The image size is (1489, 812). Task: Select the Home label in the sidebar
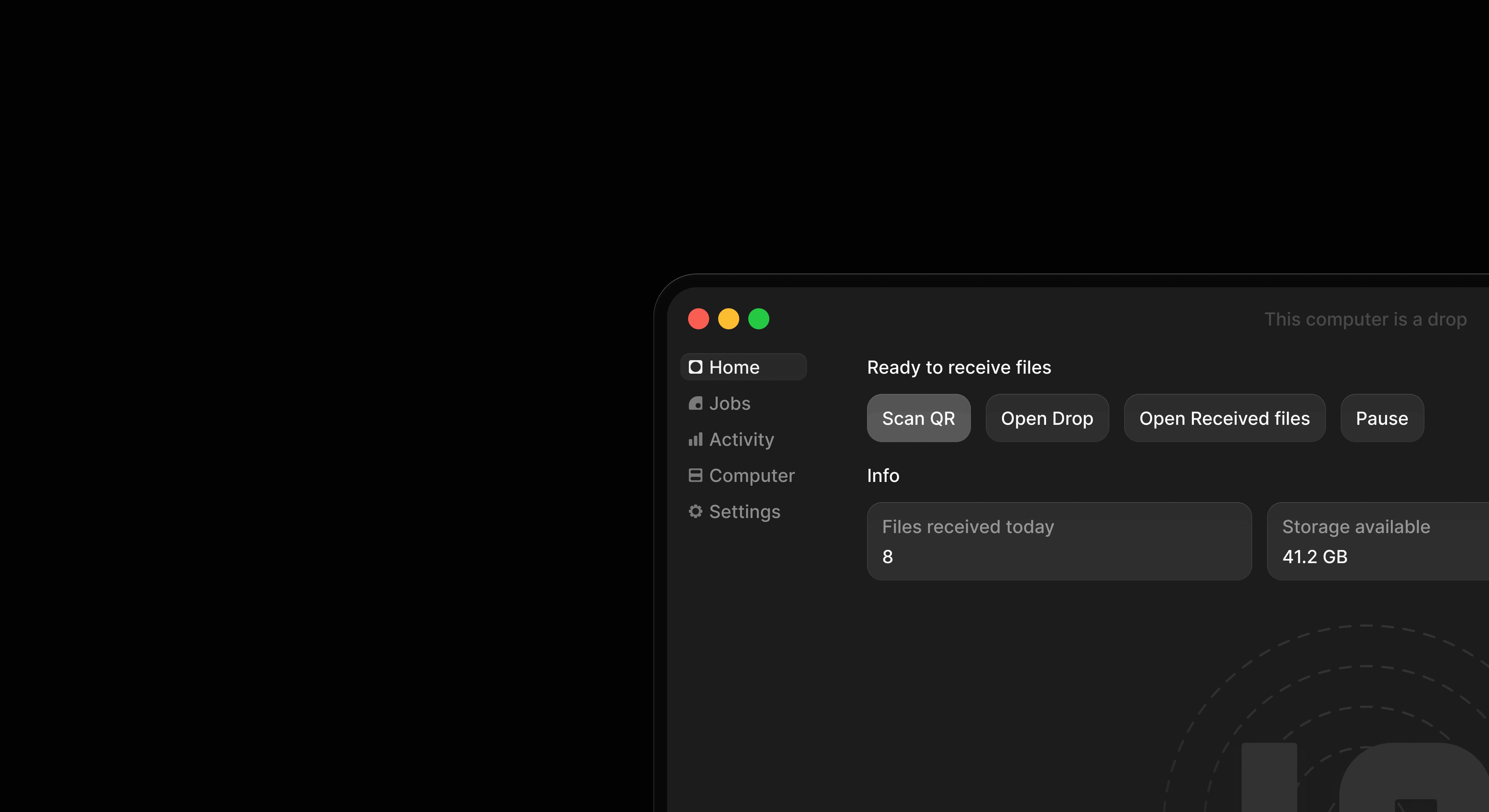tap(734, 367)
